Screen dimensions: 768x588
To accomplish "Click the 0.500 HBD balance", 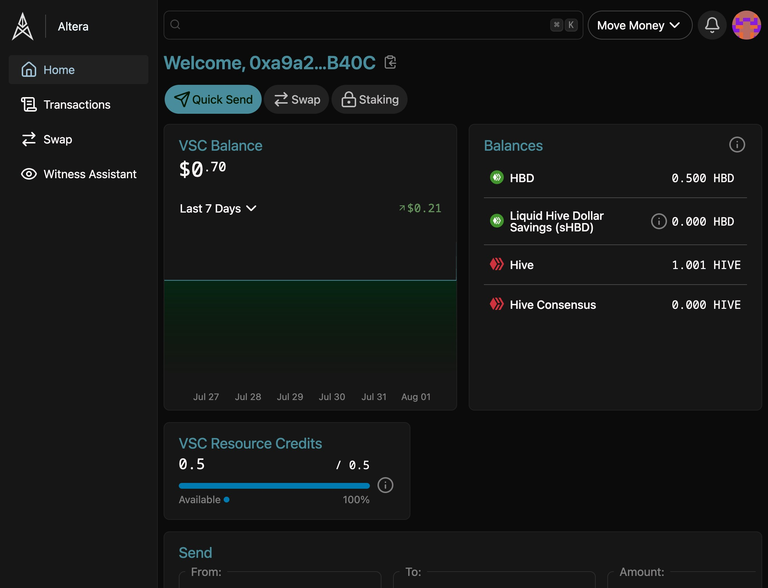I will pyautogui.click(x=702, y=178).
